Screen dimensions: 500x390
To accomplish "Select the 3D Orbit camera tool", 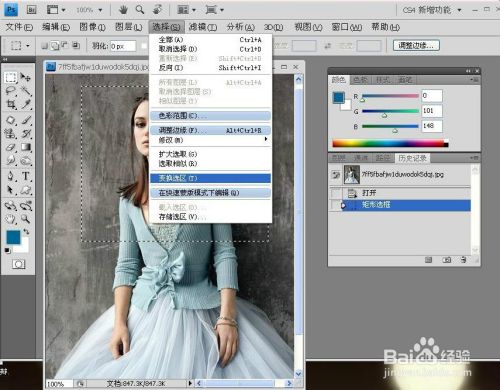I will click(x=26, y=206).
